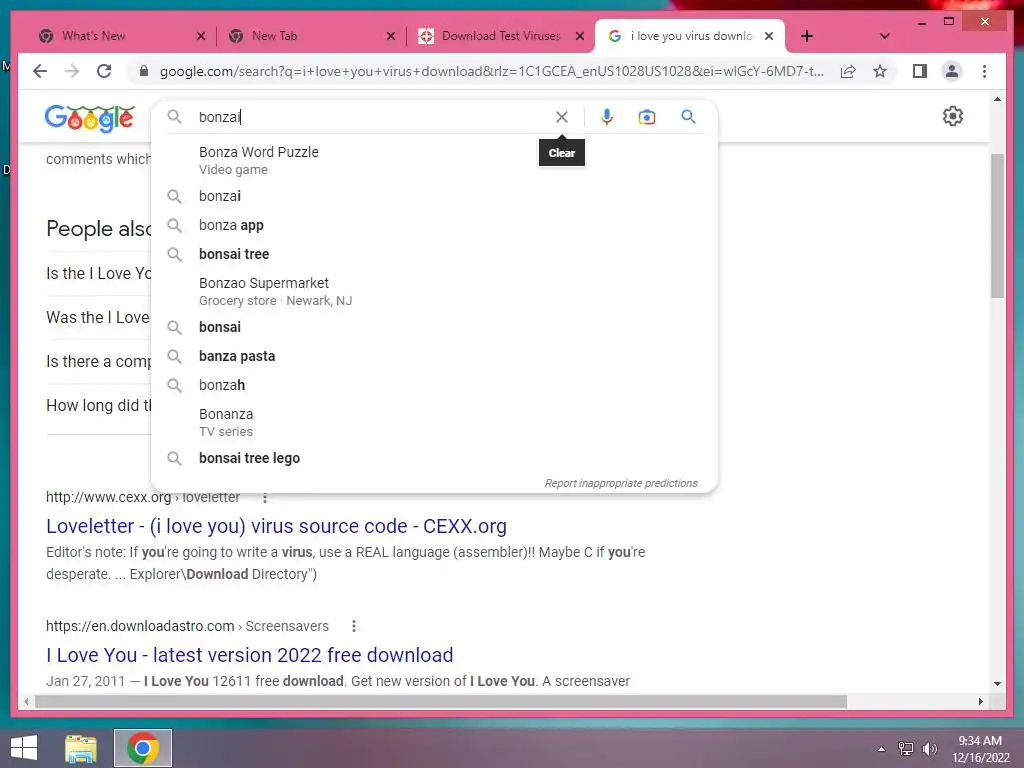The image size is (1024, 768).
Task: Open the volume speaker tray icon
Action: [x=930, y=749]
